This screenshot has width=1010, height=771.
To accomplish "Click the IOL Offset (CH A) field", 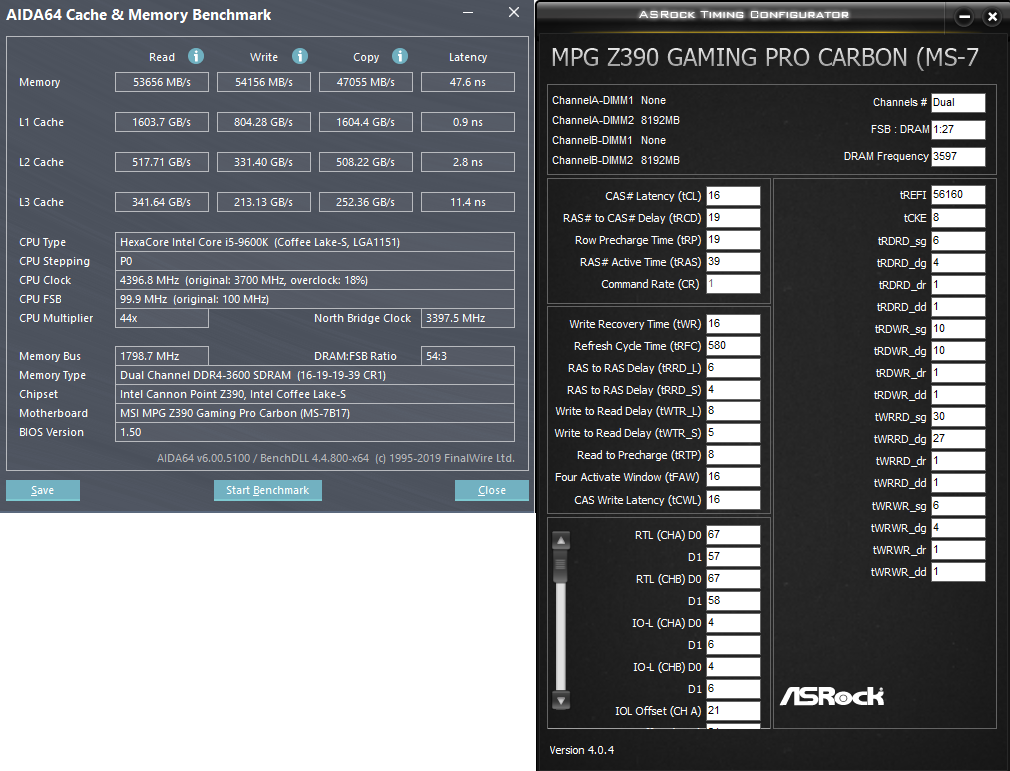I will [x=733, y=710].
